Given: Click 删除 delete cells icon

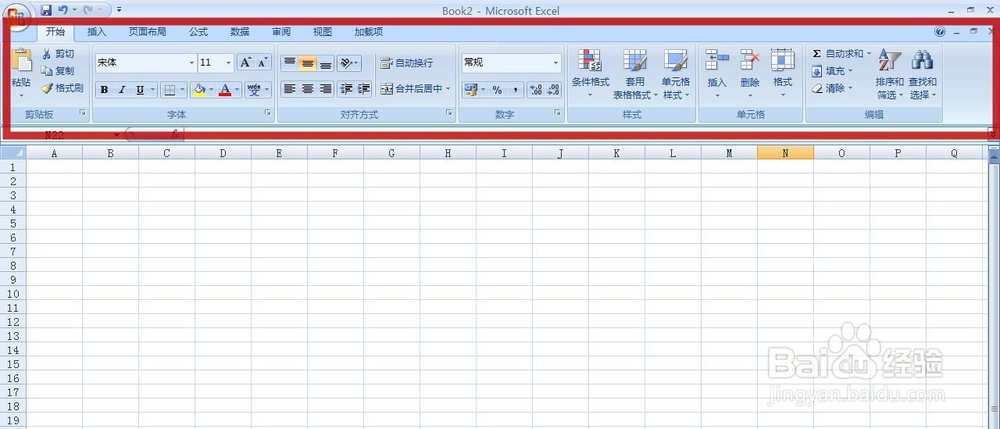Looking at the screenshot, I should pos(750,61).
